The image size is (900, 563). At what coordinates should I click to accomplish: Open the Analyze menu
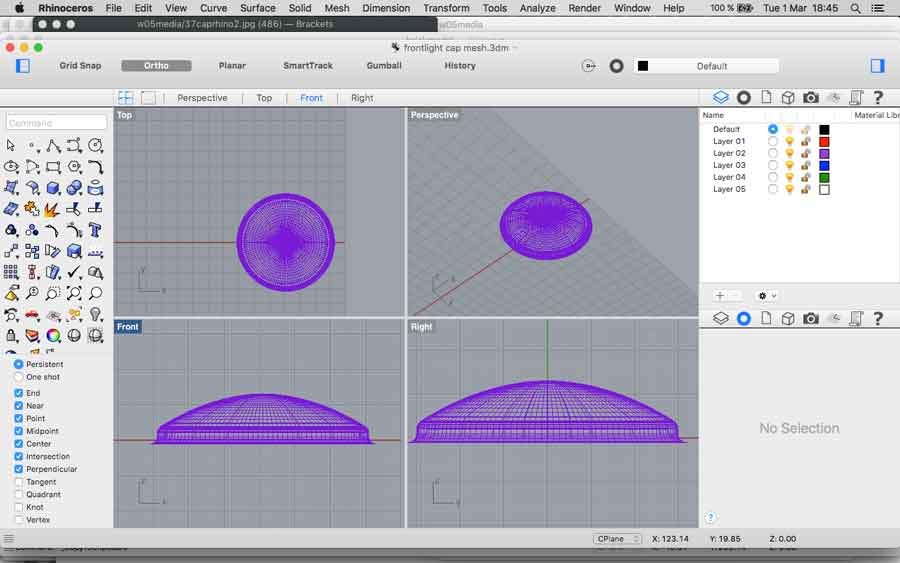click(538, 8)
